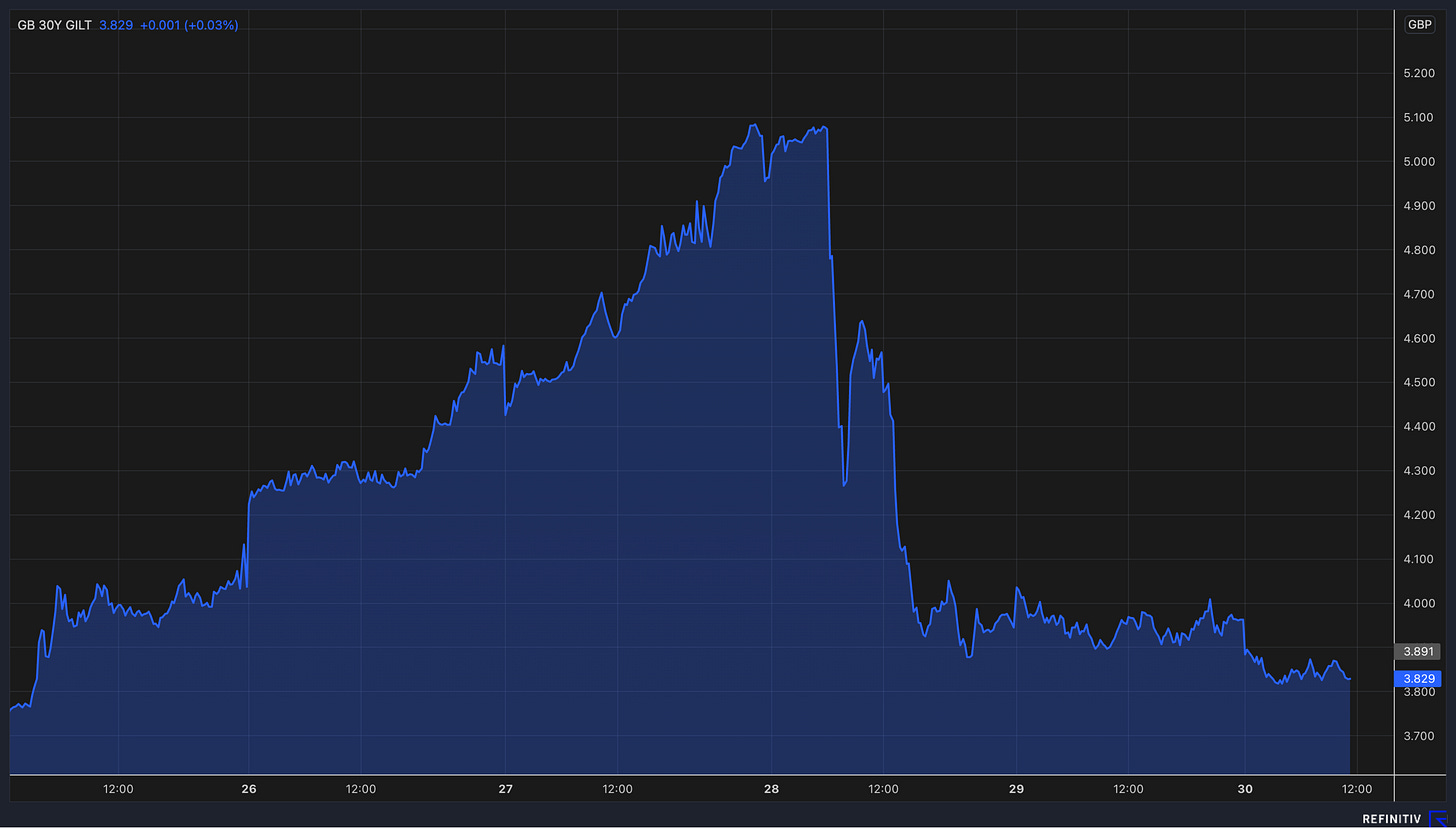Viewport: 1456px width, 828px height.
Task: Click the 4.700 y-axis label
Action: [x=1420, y=294]
